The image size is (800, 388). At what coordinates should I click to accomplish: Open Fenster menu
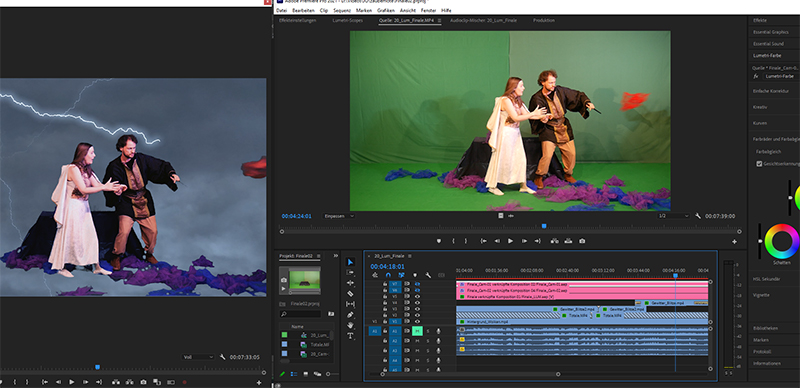(429, 10)
